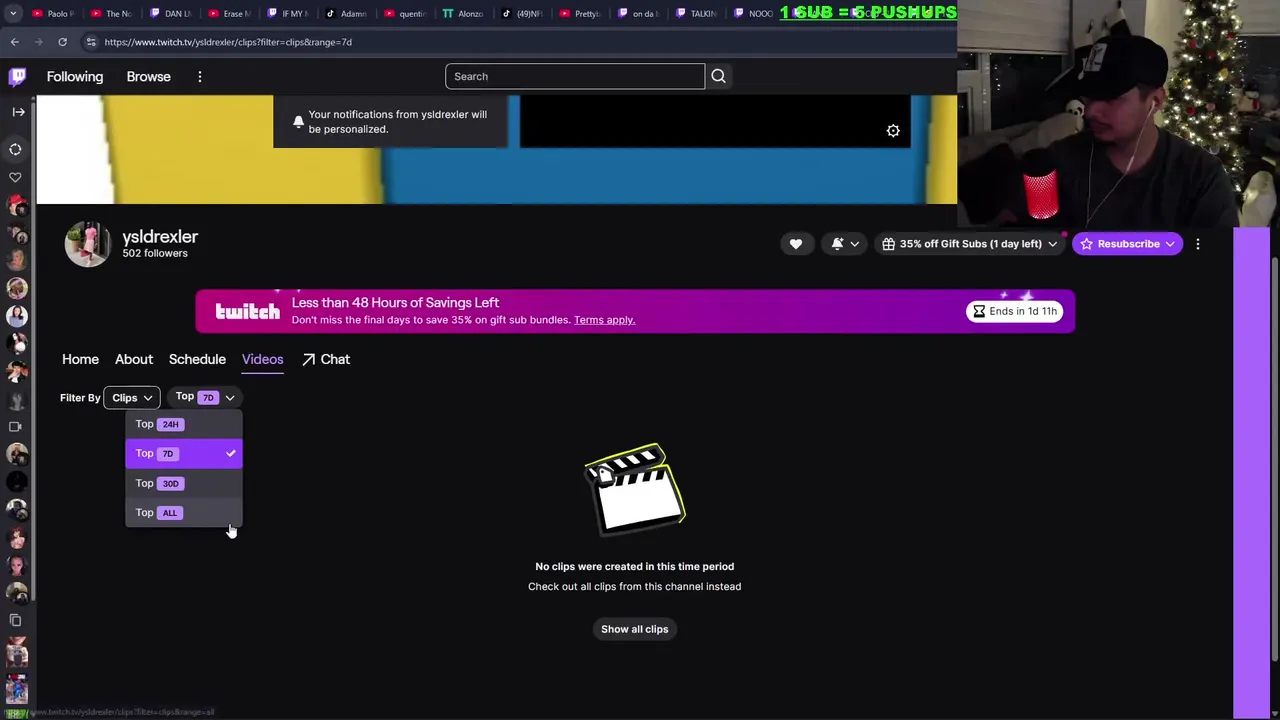Open the three-dot menu beside Browse
This screenshot has width=1280, height=720.
coord(200,77)
